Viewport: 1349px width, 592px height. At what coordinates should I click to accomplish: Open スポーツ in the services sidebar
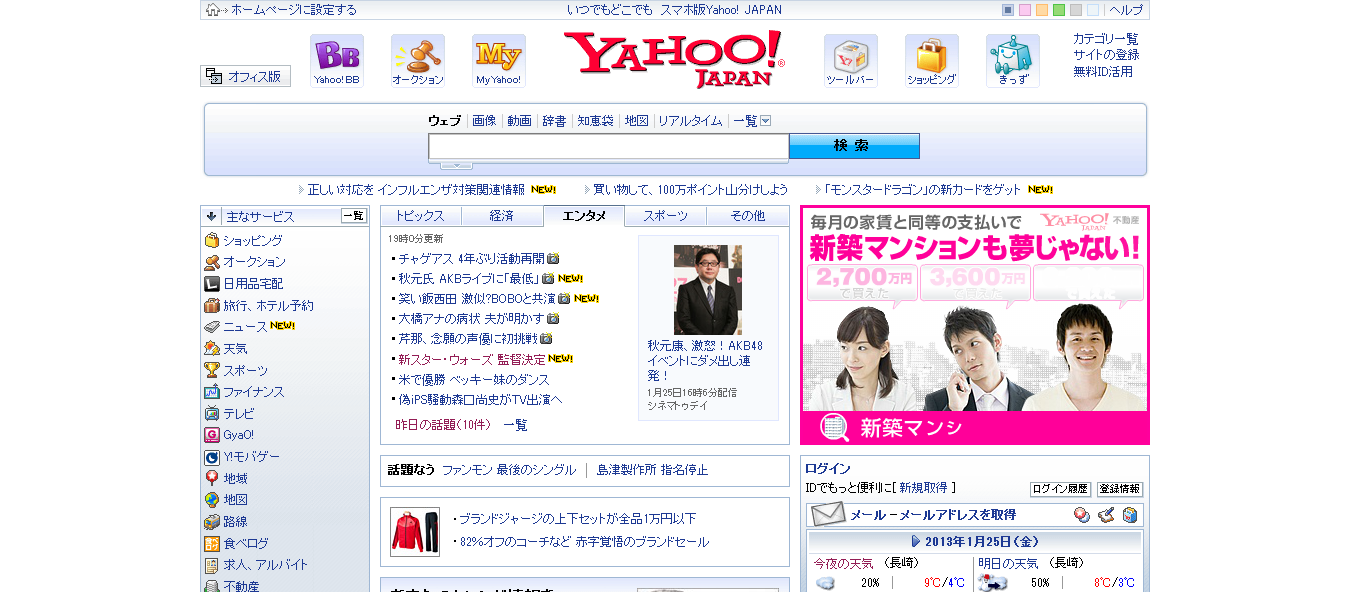point(245,370)
